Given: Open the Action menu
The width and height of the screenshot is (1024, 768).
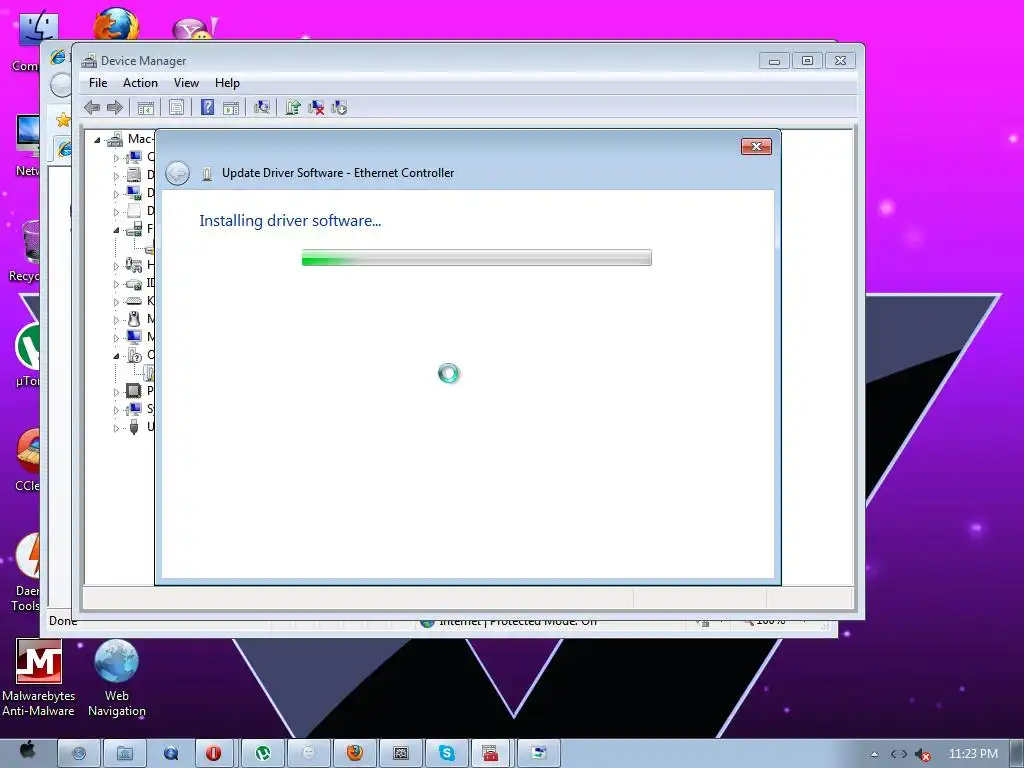Looking at the screenshot, I should 140,83.
